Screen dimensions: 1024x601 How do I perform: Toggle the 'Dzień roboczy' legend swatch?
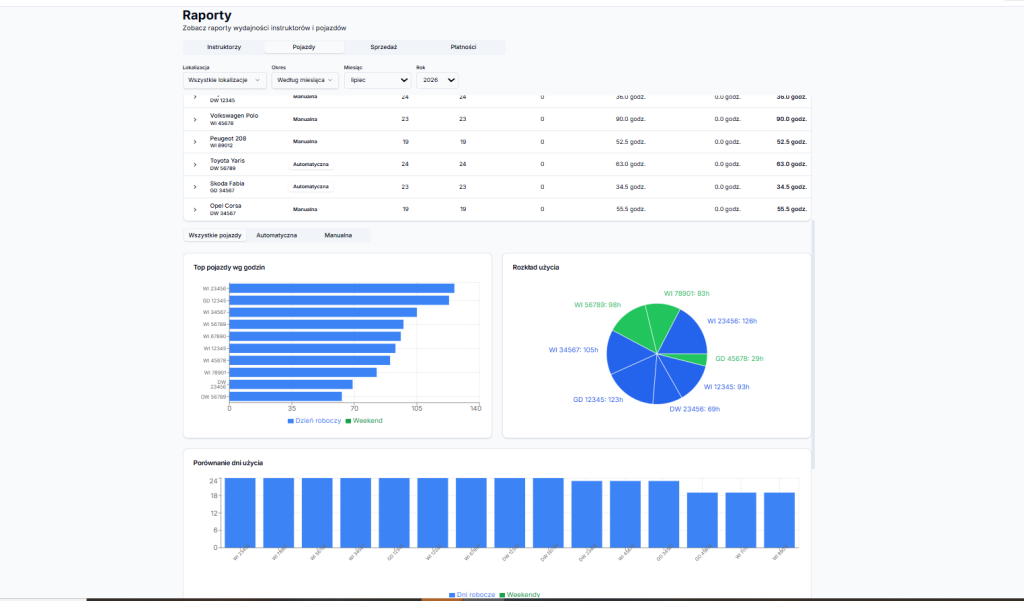291,421
